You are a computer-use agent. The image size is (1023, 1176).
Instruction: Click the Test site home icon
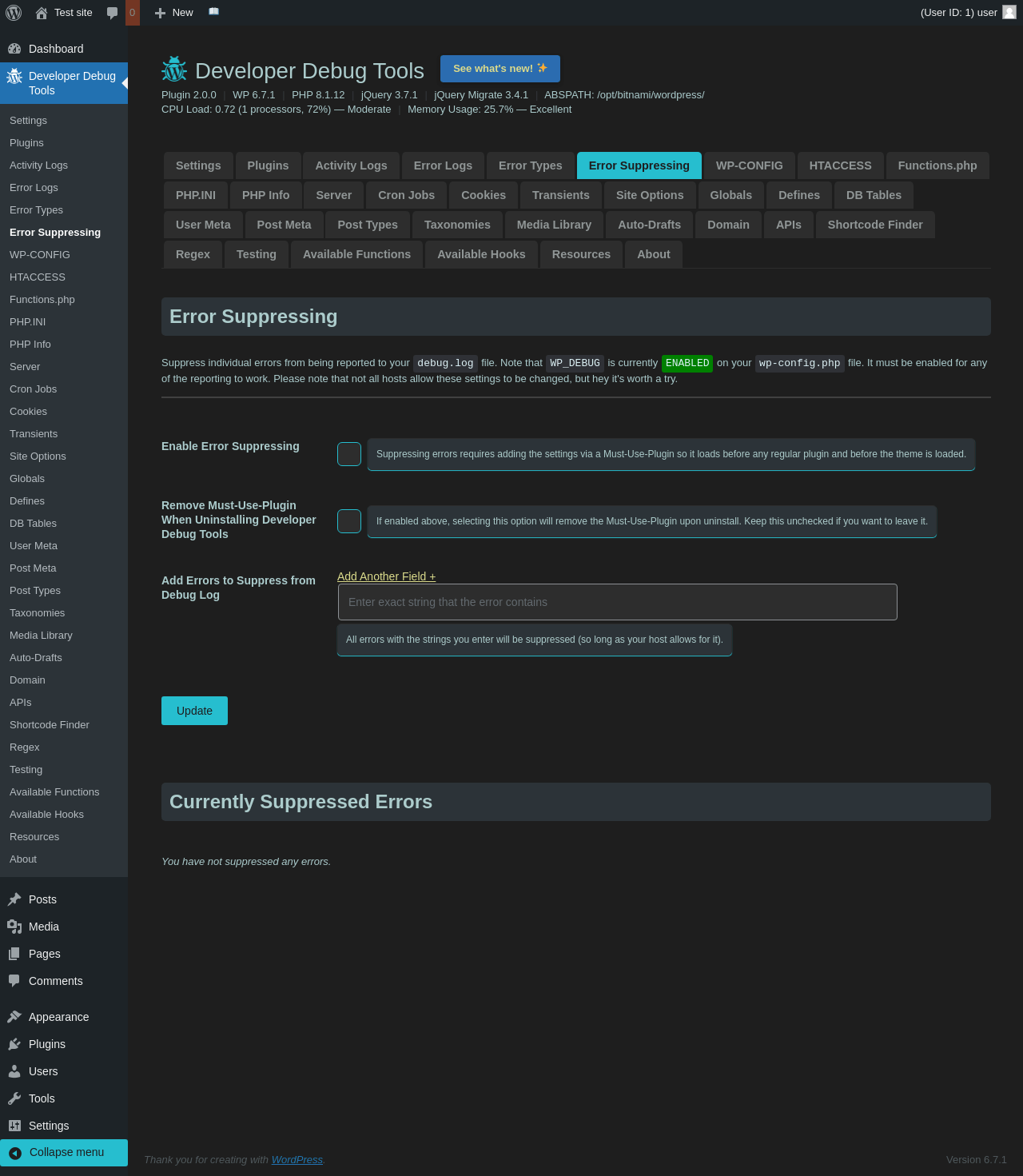pos(42,13)
